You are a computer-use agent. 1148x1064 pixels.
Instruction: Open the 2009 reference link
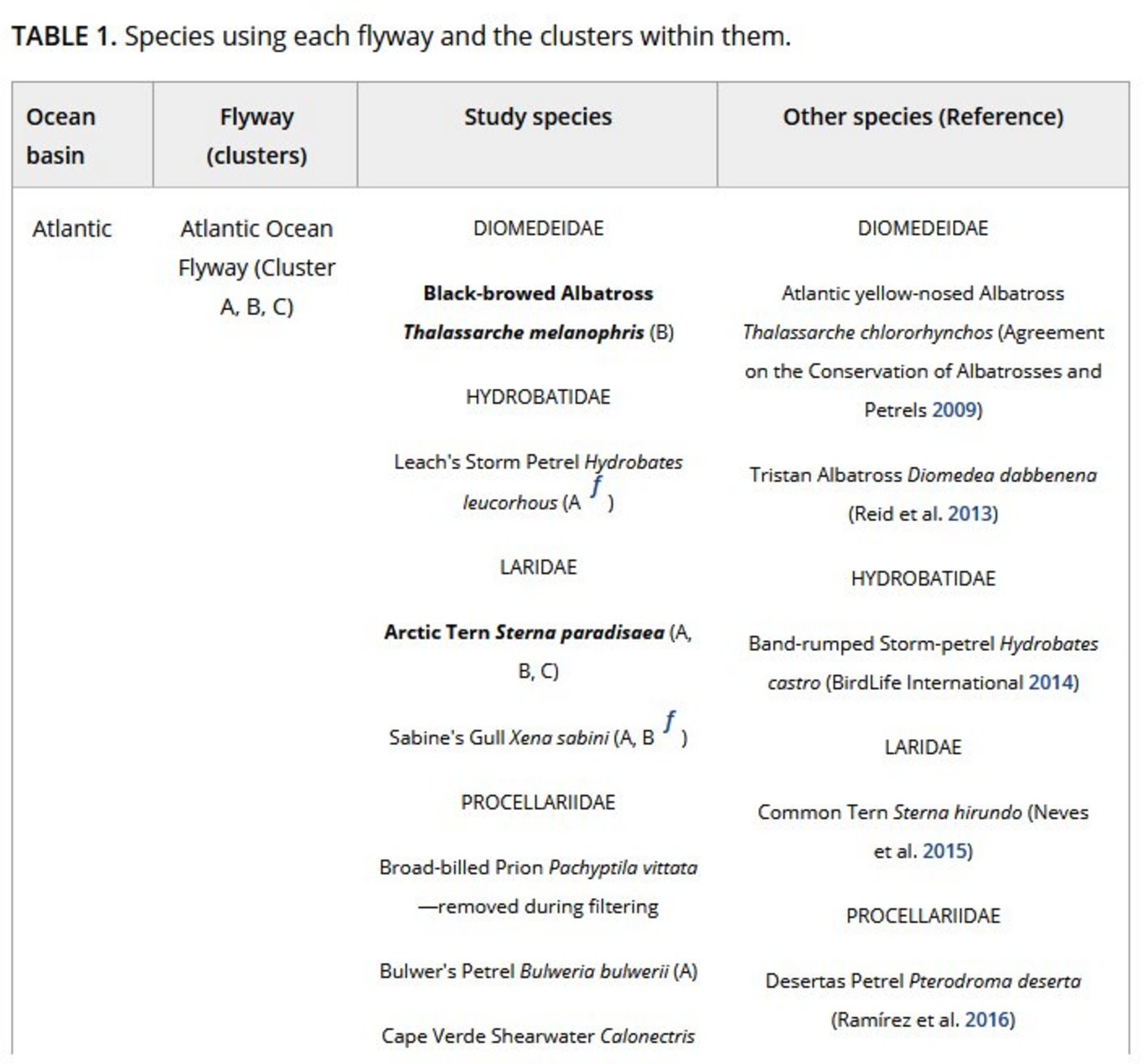[x=954, y=410]
